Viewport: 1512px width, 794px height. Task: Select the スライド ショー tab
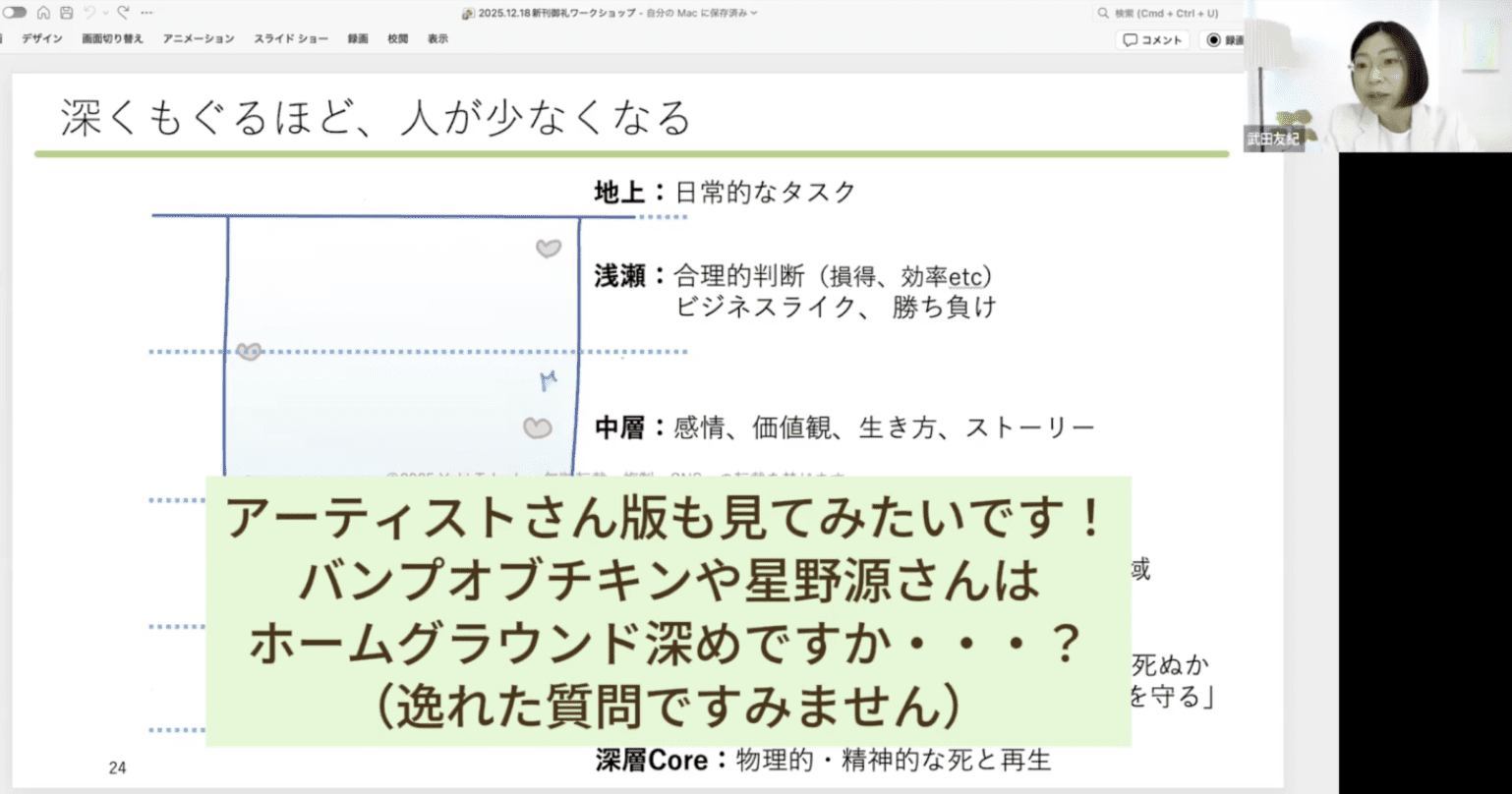[291, 39]
